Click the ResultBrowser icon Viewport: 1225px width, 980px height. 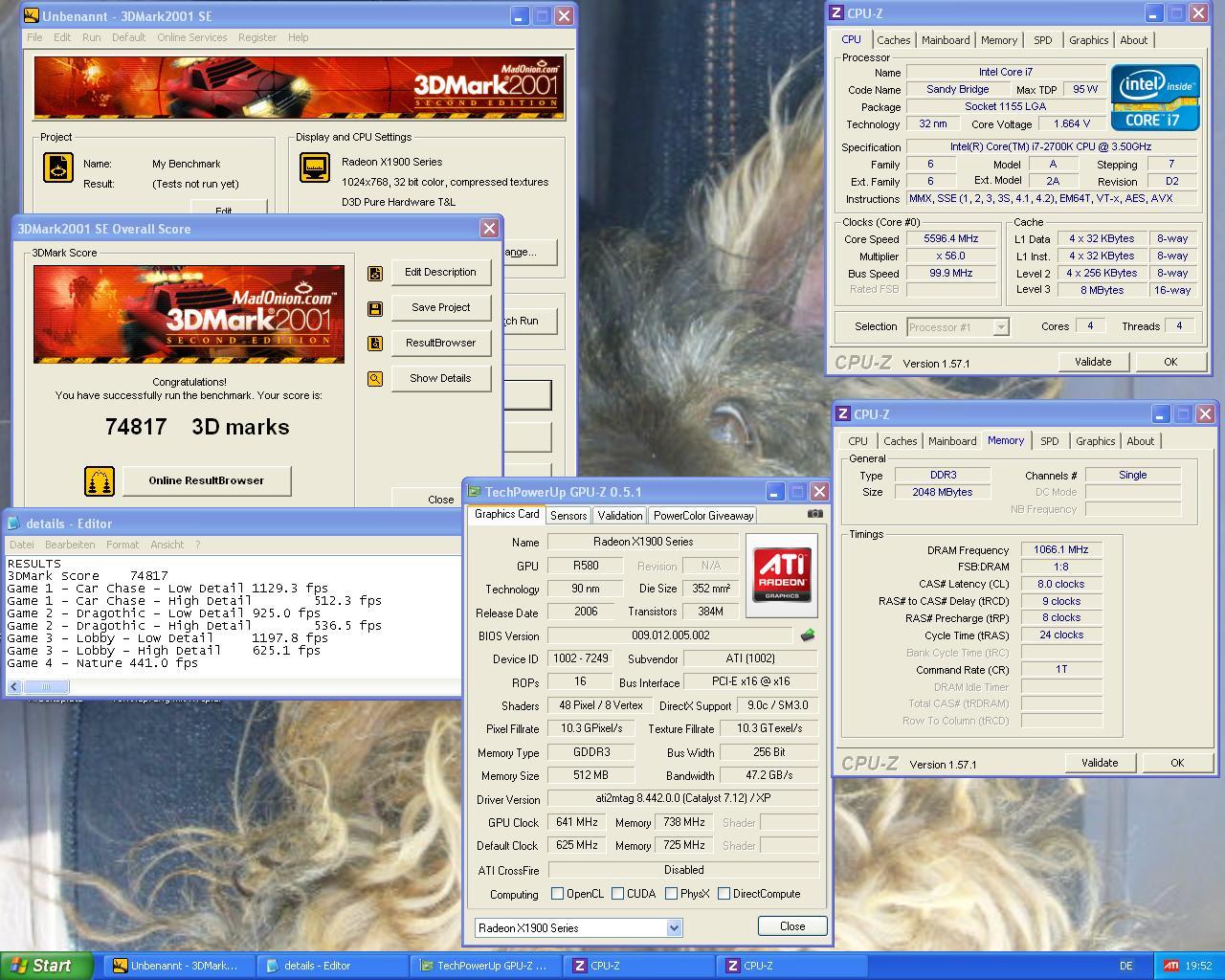(375, 344)
